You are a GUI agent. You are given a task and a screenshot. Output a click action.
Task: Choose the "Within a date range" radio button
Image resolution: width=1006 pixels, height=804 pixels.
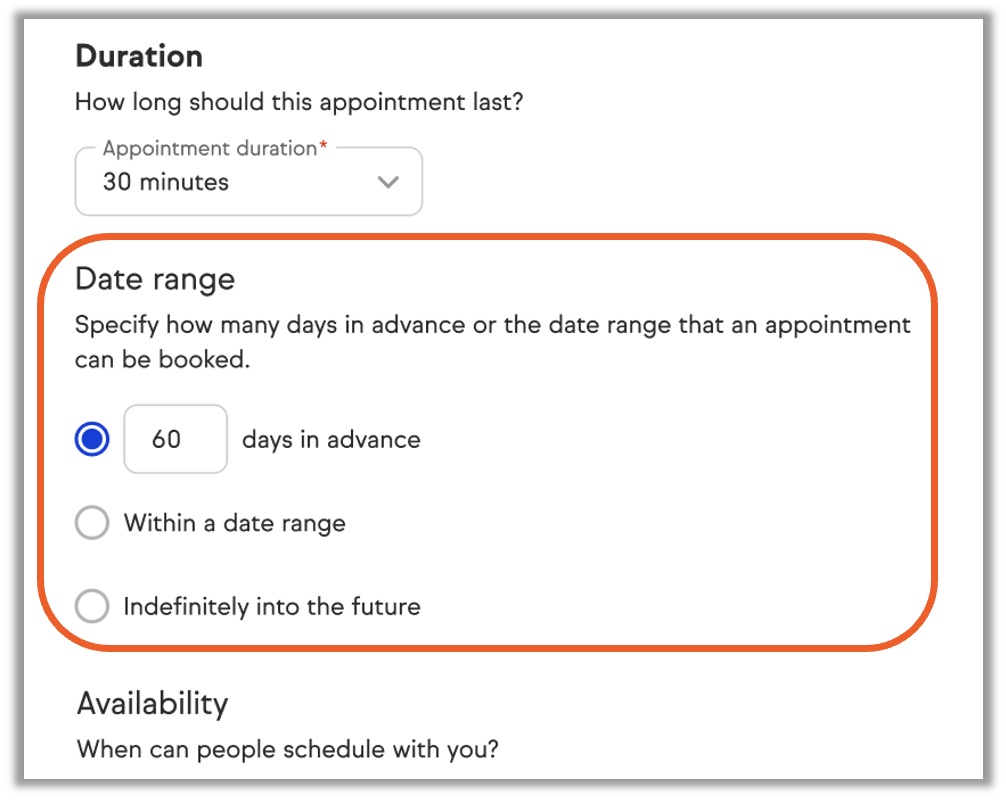(92, 523)
